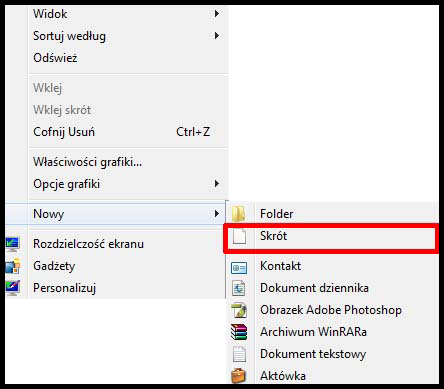
Task: Choose Cofnij Usuń menu entry
Action: pos(128,132)
